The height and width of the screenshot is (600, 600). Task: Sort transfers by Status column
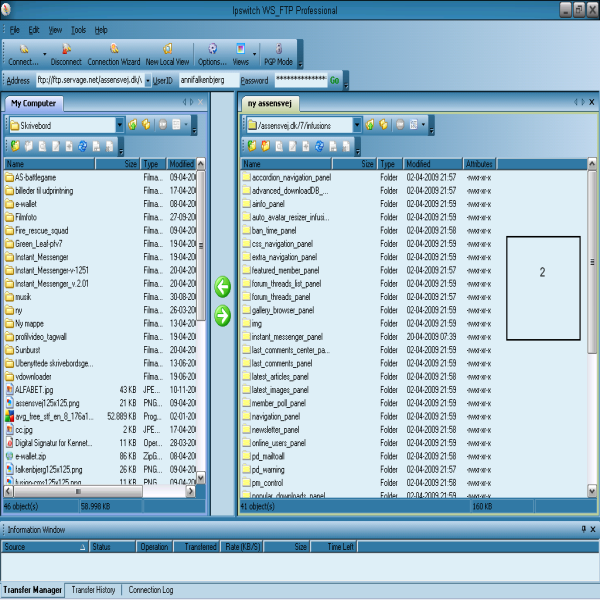click(112, 546)
